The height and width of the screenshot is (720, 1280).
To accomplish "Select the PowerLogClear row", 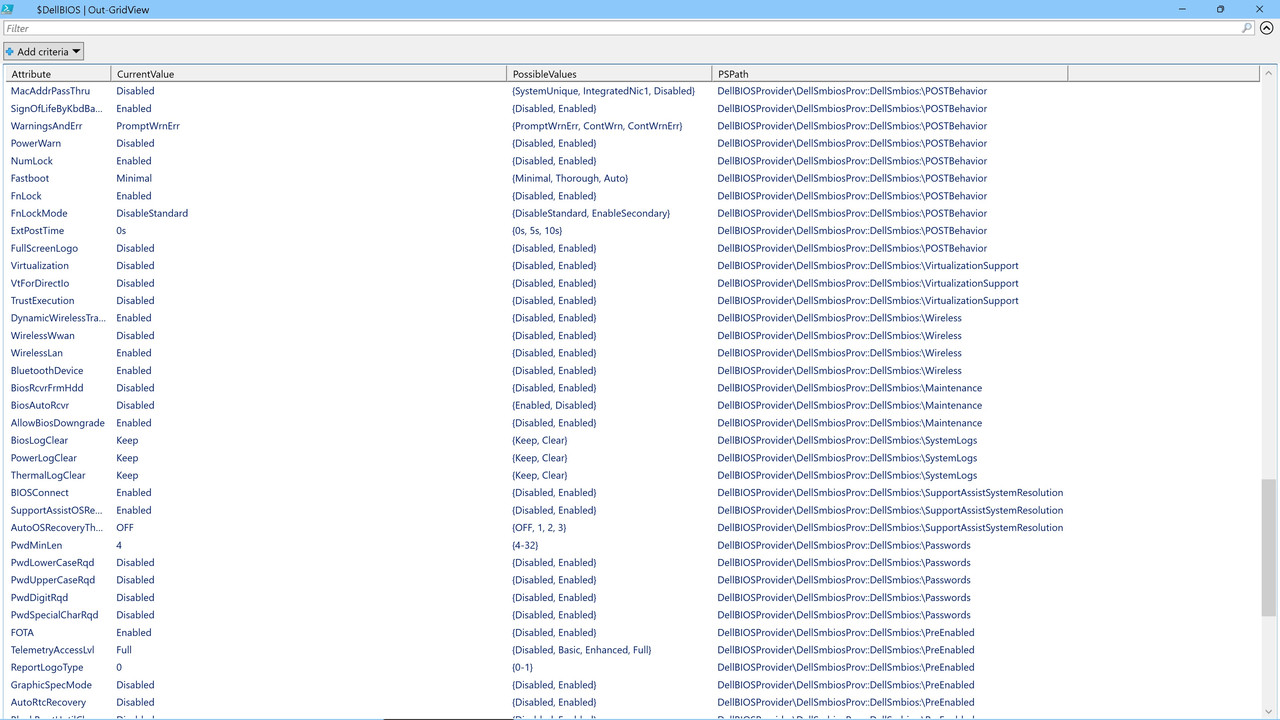I will [x=632, y=458].
